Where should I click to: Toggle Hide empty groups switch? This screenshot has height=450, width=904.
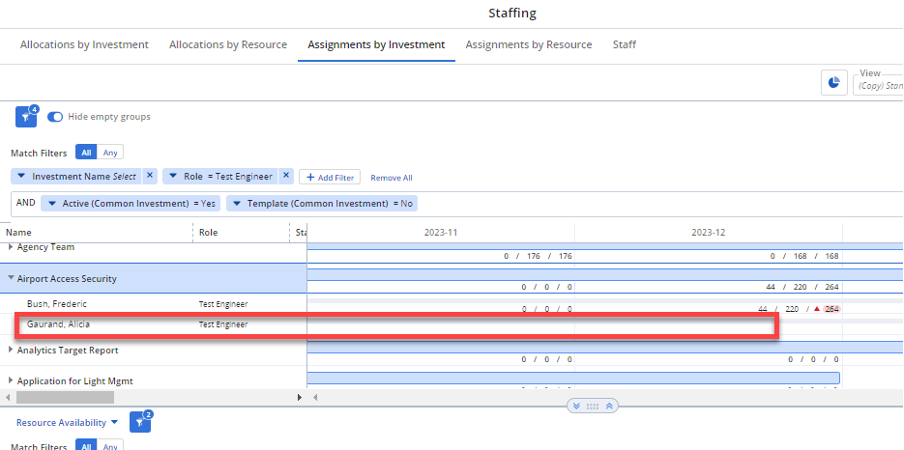point(55,117)
